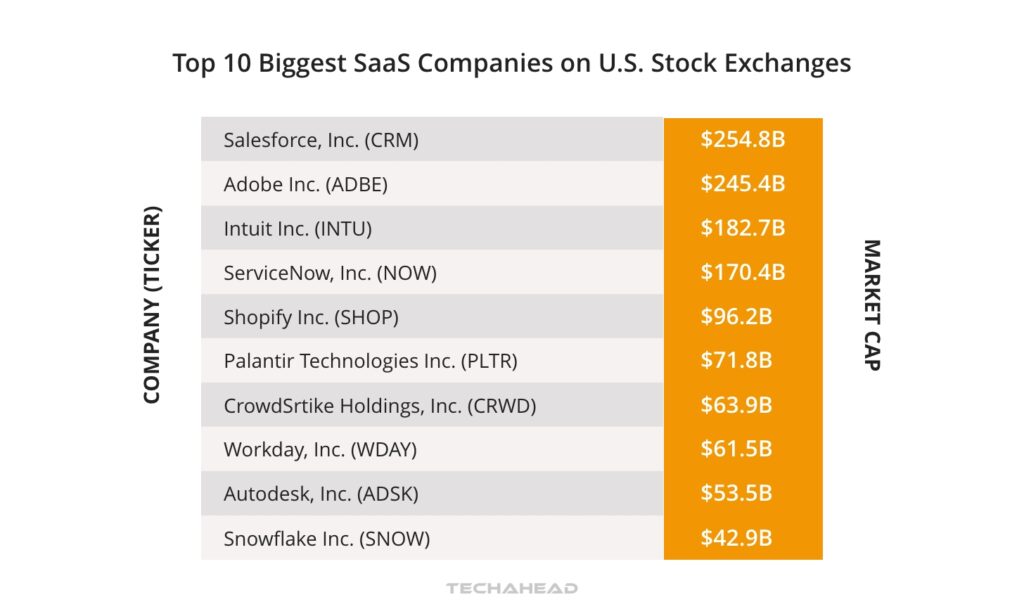
Task: Select Snowflake Inc. (SNOW) row
Action: point(326,539)
